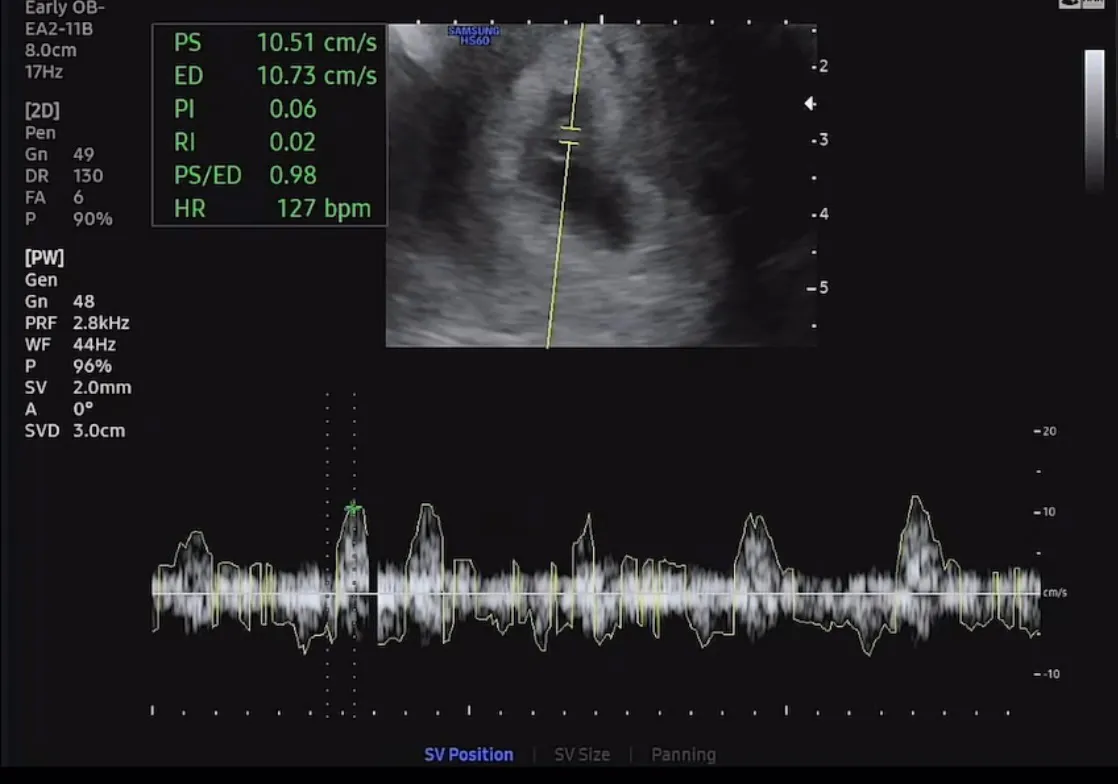The height and width of the screenshot is (784, 1118).
Task: Click the Gen setting under PW
Action: click(x=41, y=280)
